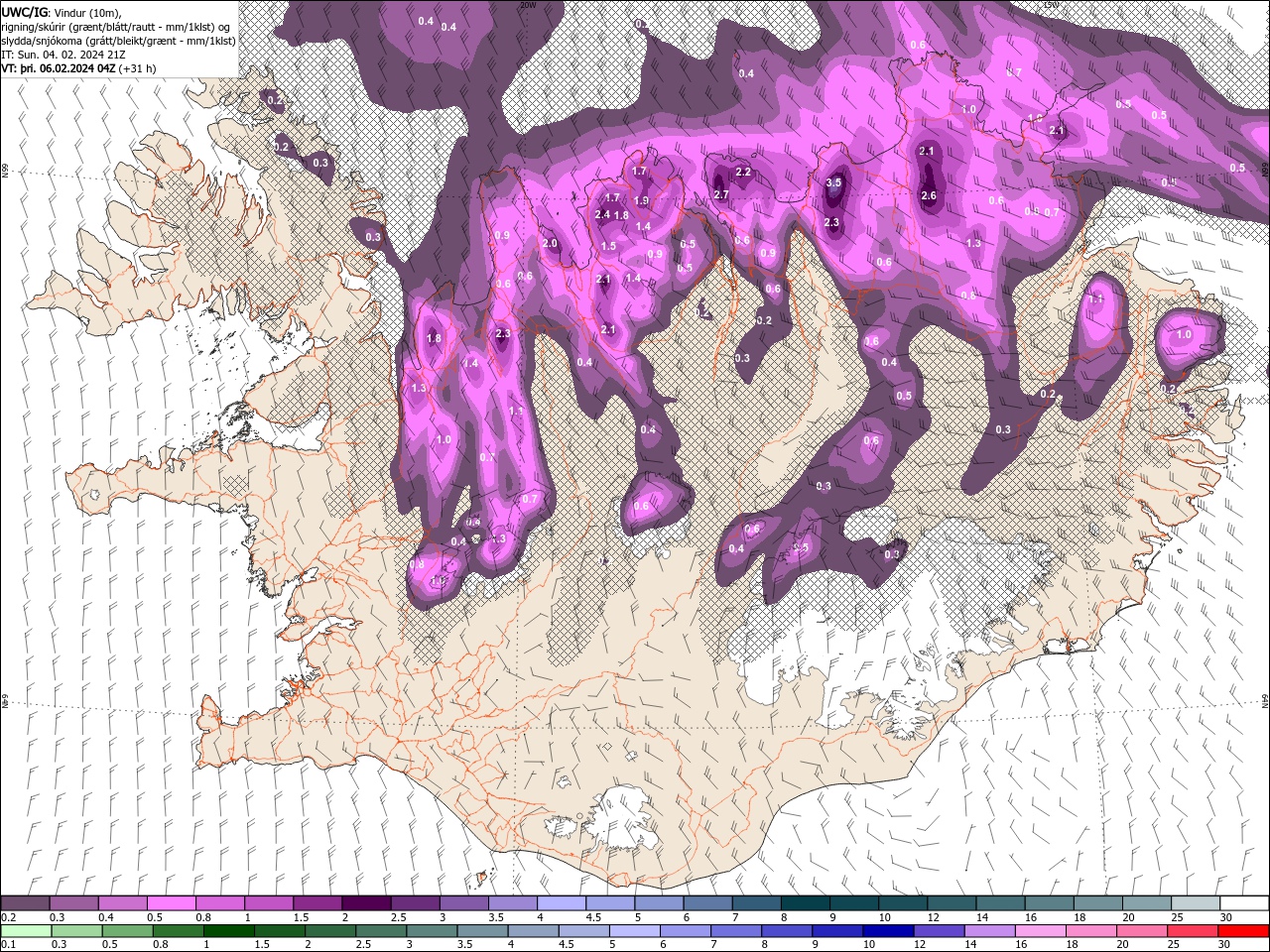Click the 1.9 precipitation value on the map
Image resolution: width=1270 pixels, height=952 pixels.
pos(641,200)
